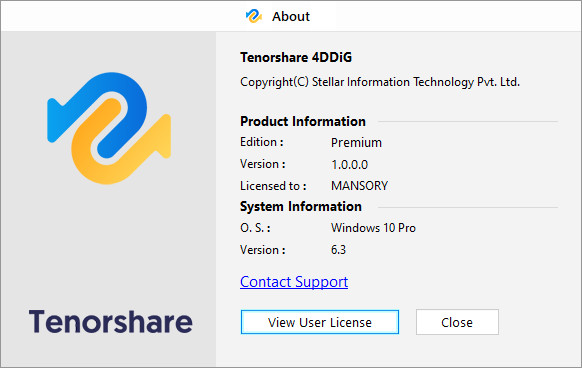Viewport: 582px width, 368px height.
Task: Click the View User License button
Action: (320, 322)
